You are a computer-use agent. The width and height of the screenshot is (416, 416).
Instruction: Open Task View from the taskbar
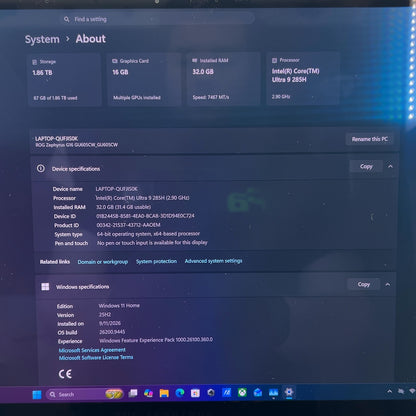coord(133,394)
